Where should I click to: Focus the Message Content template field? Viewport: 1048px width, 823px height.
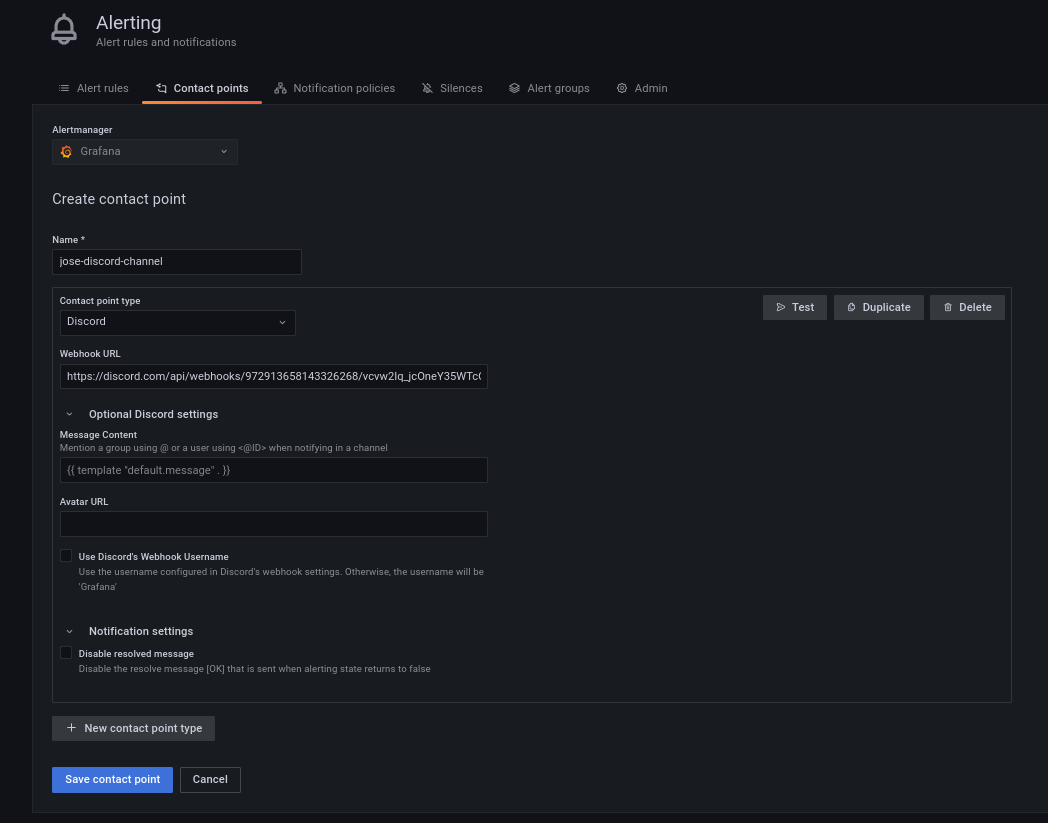(273, 470)
